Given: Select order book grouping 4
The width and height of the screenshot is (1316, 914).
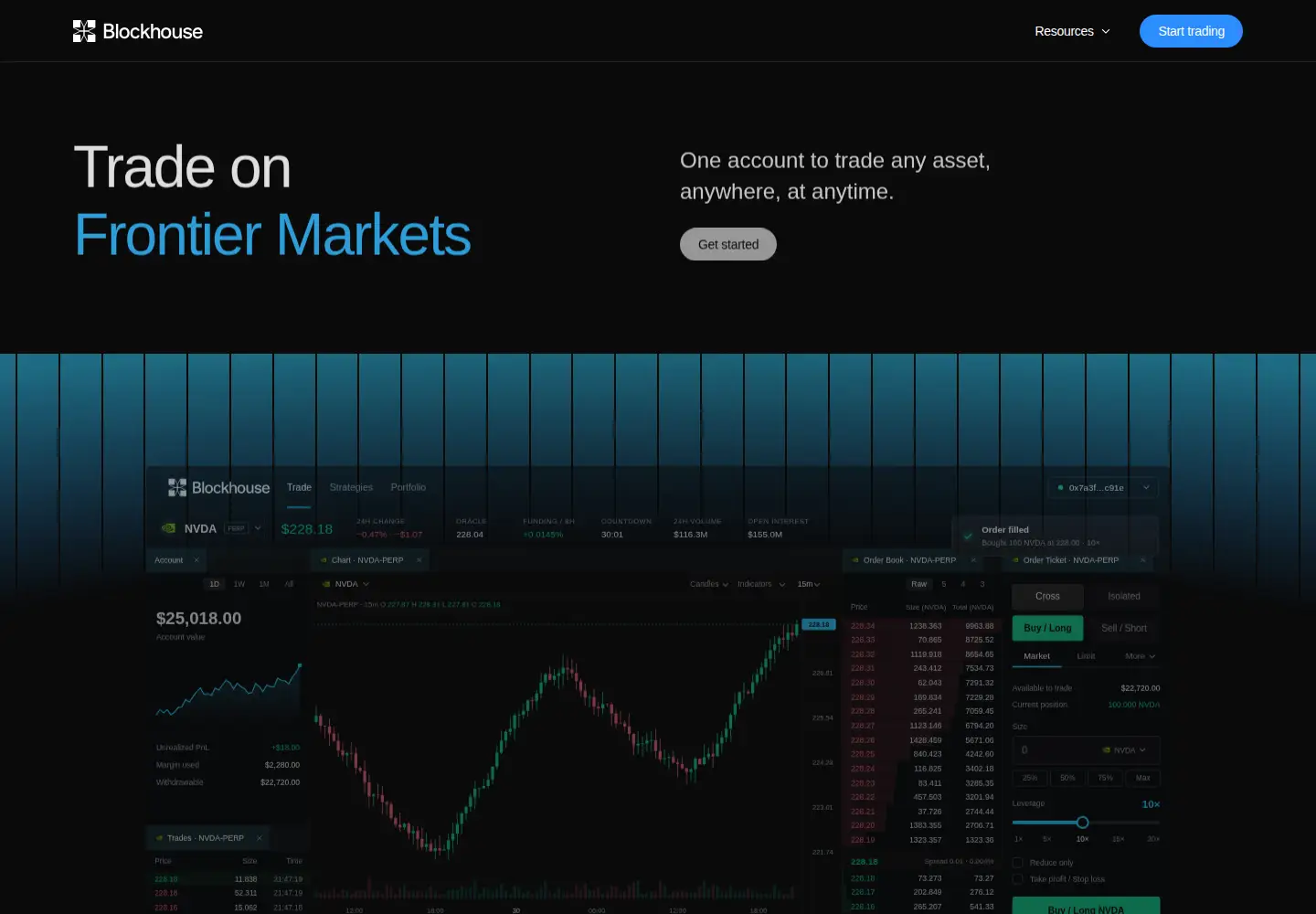Looking at the screenshot, I should point(963,584).
